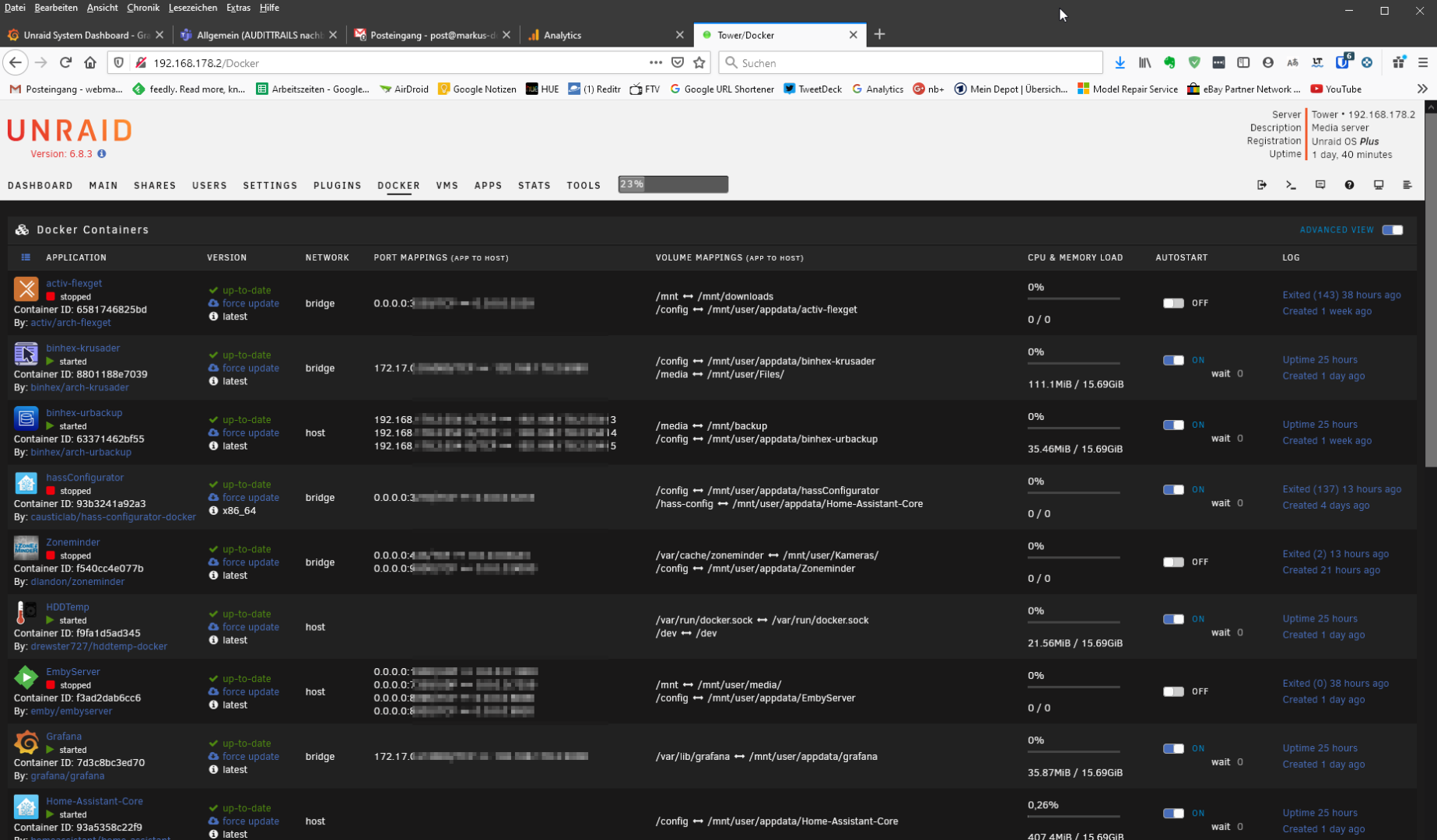Viewport: 1437px width, 840px height.
Task: Open the Unraid web terminal icon
Action: 1291,185
